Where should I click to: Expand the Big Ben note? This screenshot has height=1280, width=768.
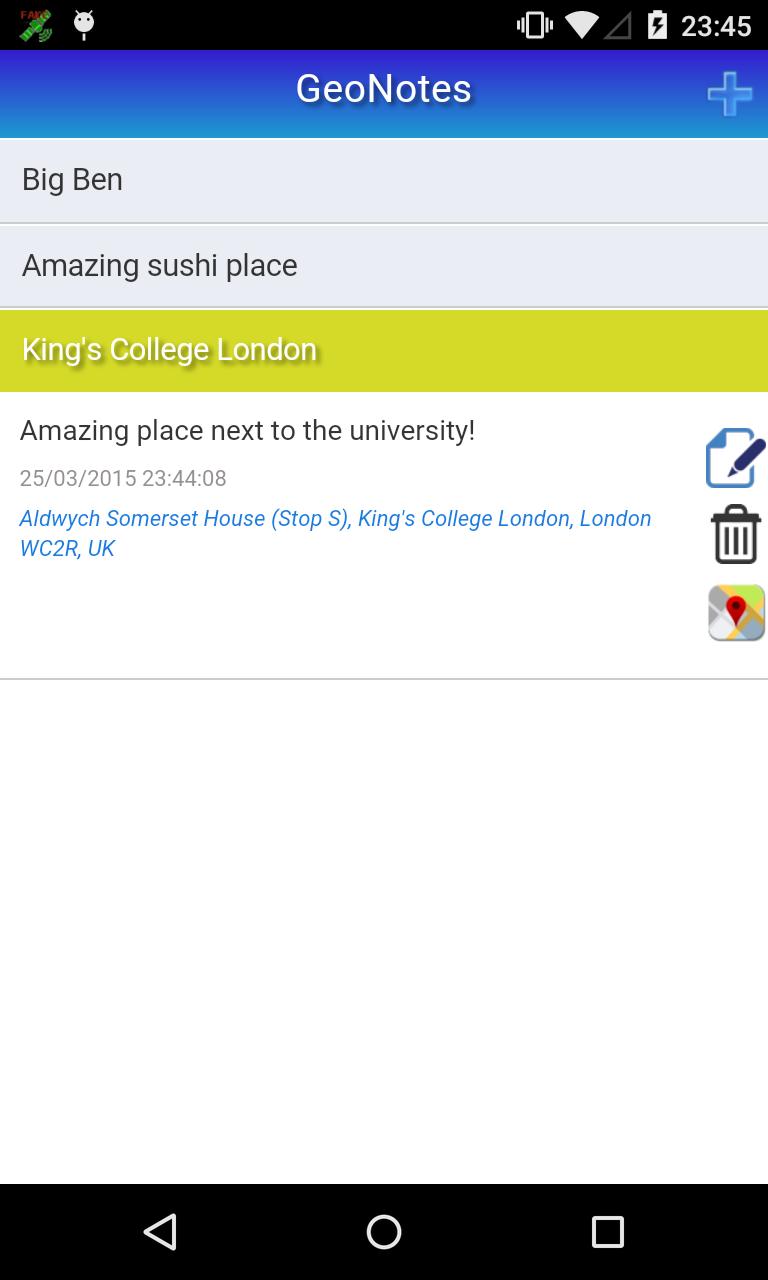click(384, 180)
